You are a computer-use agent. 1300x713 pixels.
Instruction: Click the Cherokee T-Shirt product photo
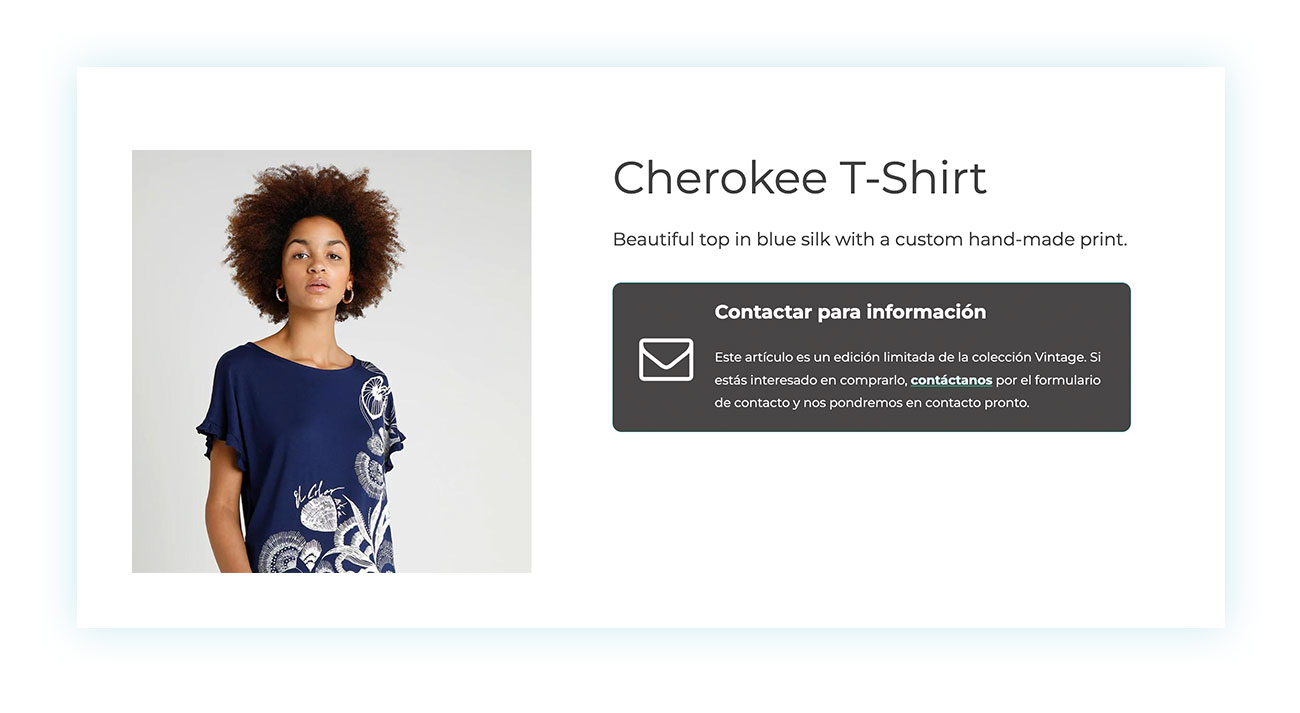pyautogui.click(x=331, y=361)
